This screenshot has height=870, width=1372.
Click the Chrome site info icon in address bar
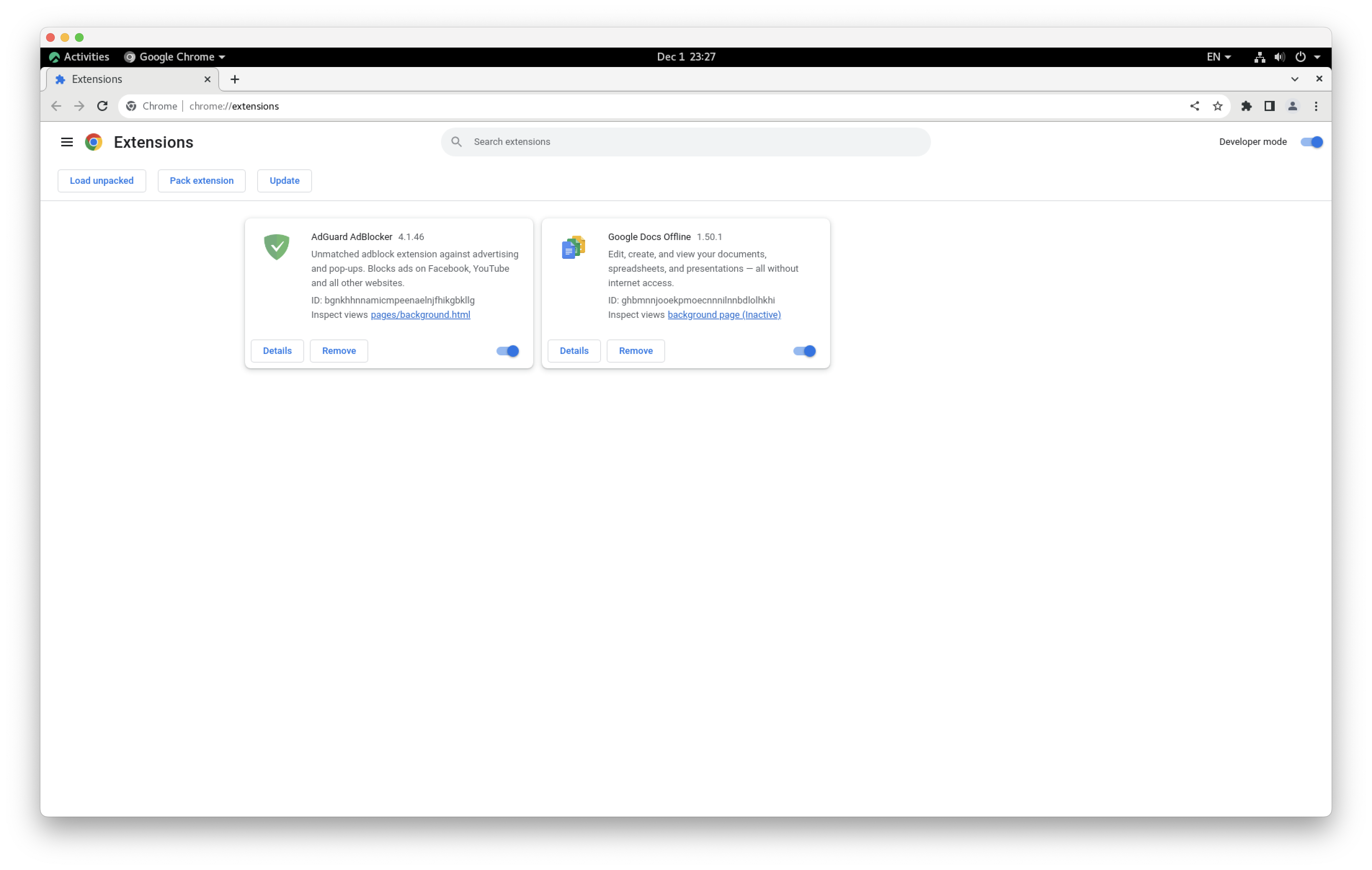(x=131, y=106)
